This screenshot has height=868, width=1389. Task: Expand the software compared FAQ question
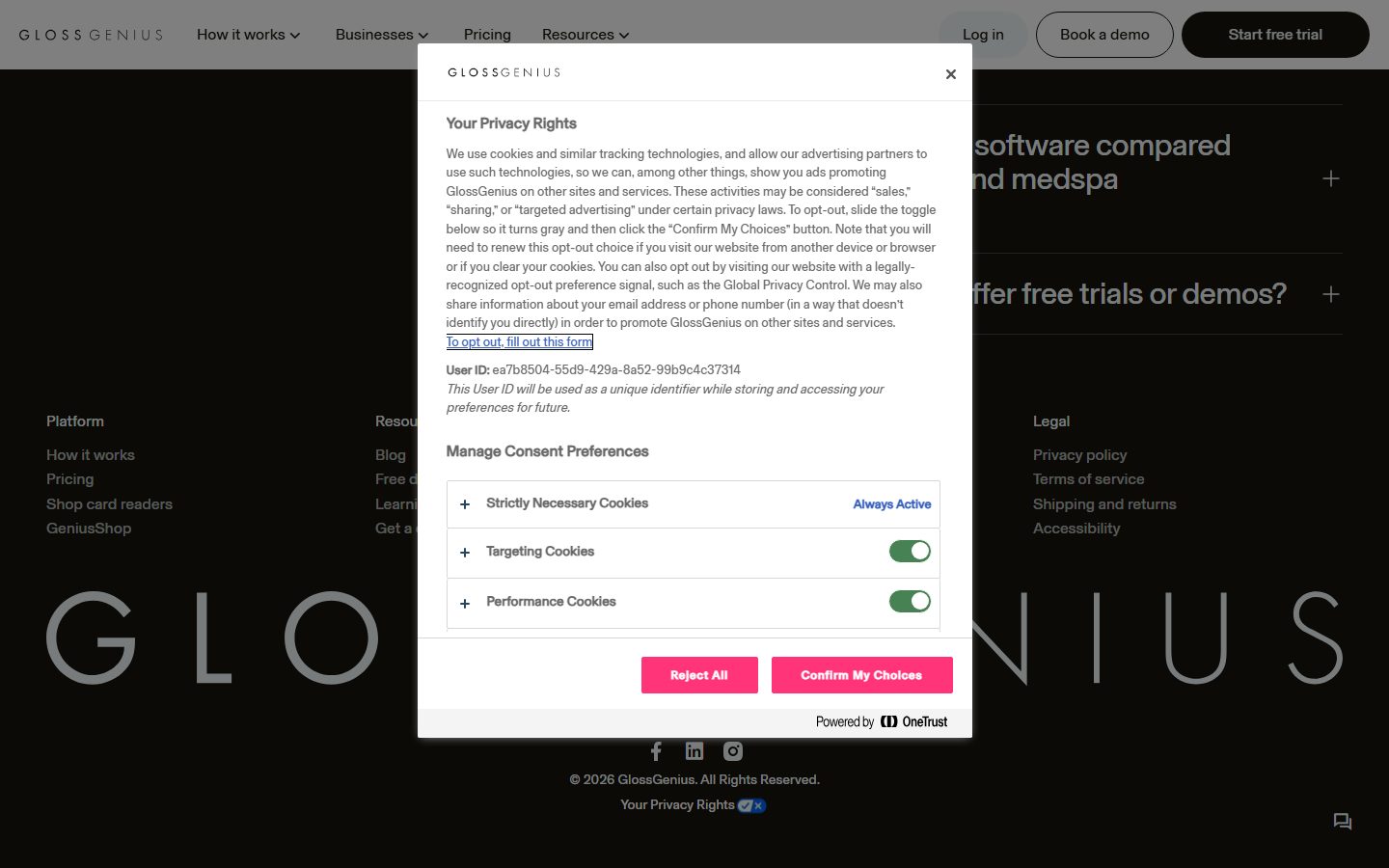1331,178
